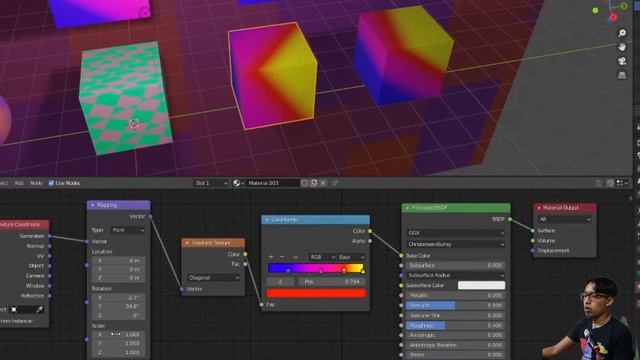Click the Mapping Rotation Y field

(x=118, y=306)
